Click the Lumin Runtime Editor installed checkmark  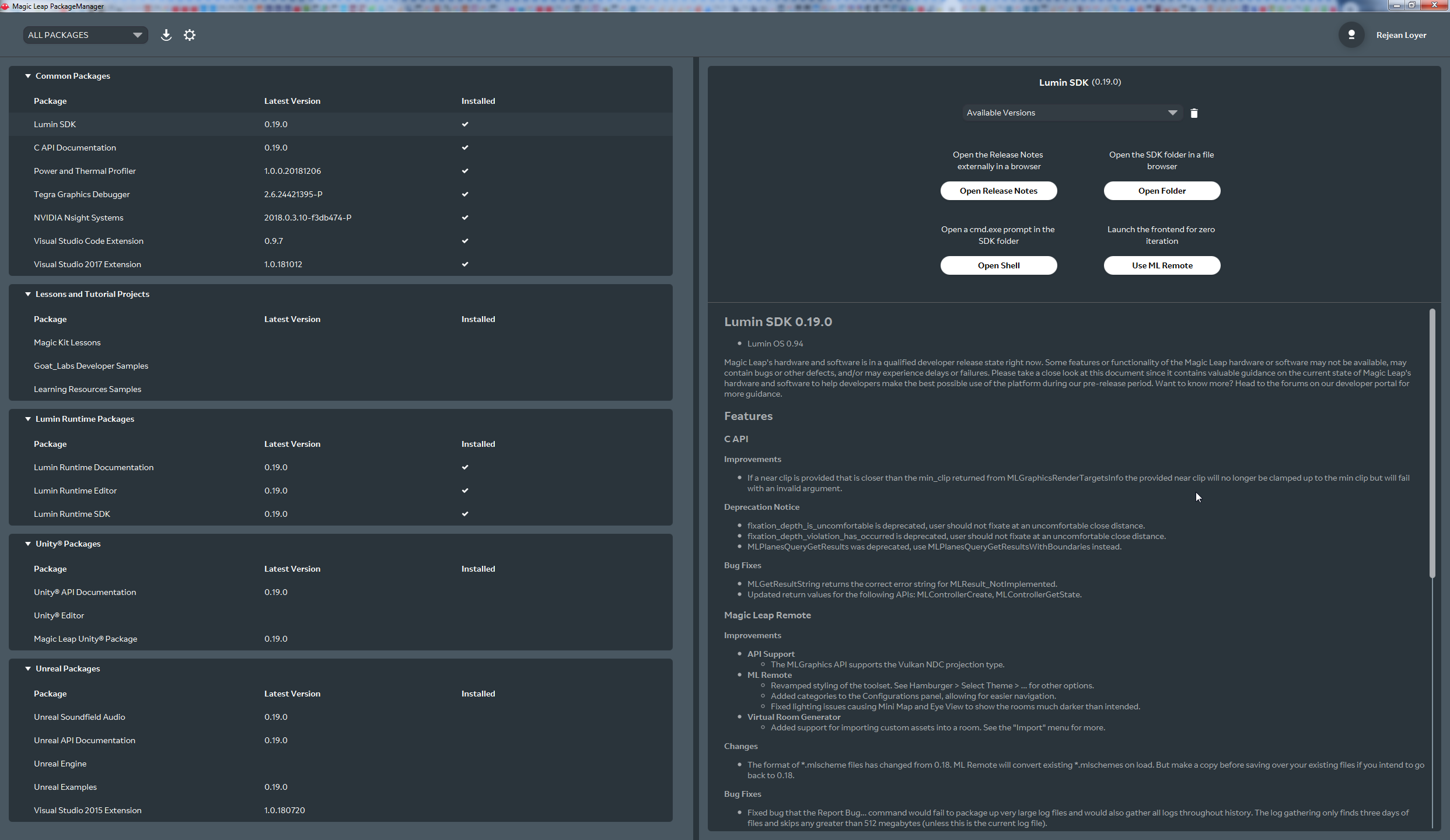[465, 491]
